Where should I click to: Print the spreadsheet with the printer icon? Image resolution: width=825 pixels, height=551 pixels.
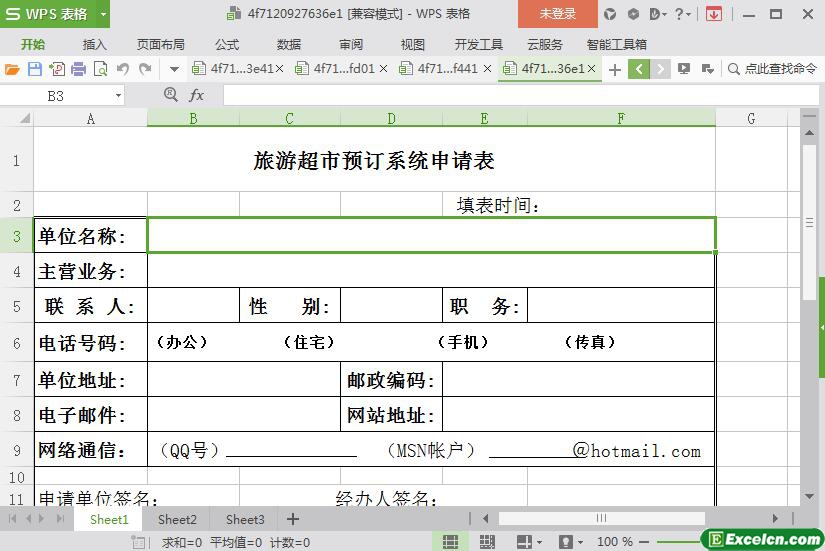tap(78, 69)
